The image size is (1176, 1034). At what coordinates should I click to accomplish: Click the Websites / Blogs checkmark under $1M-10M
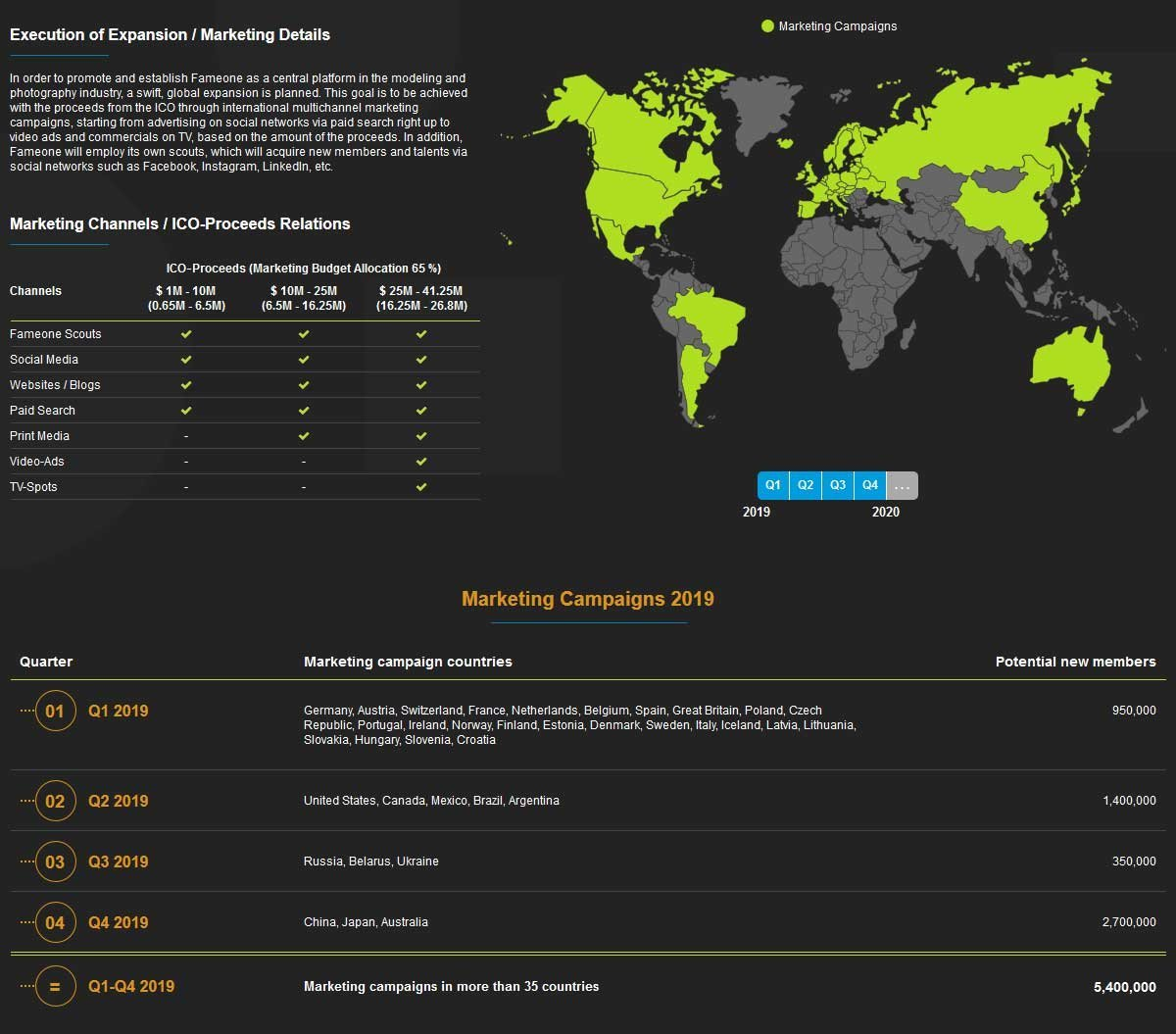(x=186, y=385)
